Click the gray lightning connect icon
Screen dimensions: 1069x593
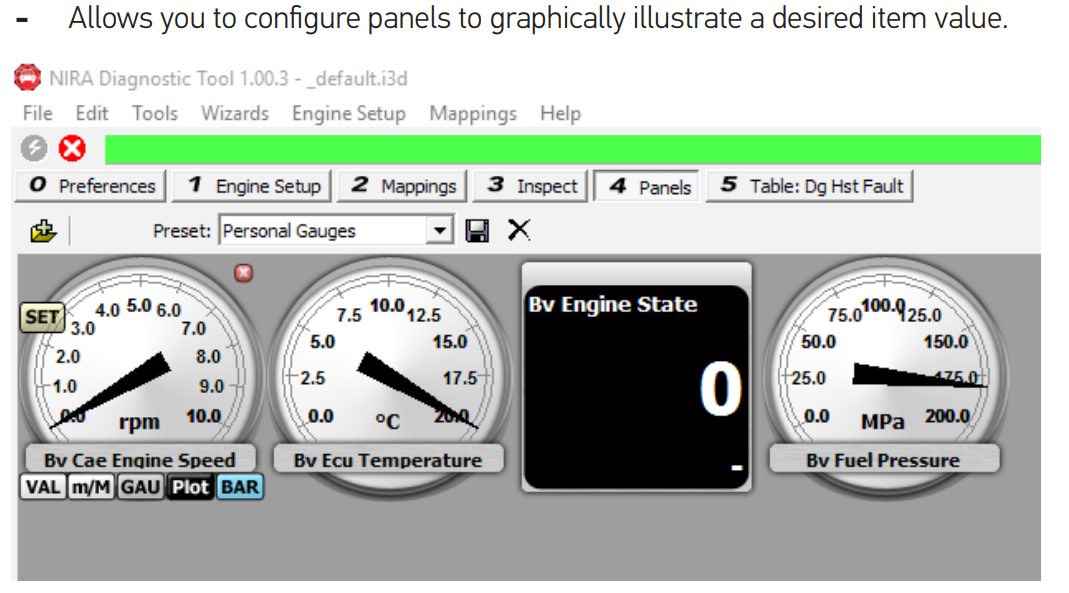coord(33,148)
